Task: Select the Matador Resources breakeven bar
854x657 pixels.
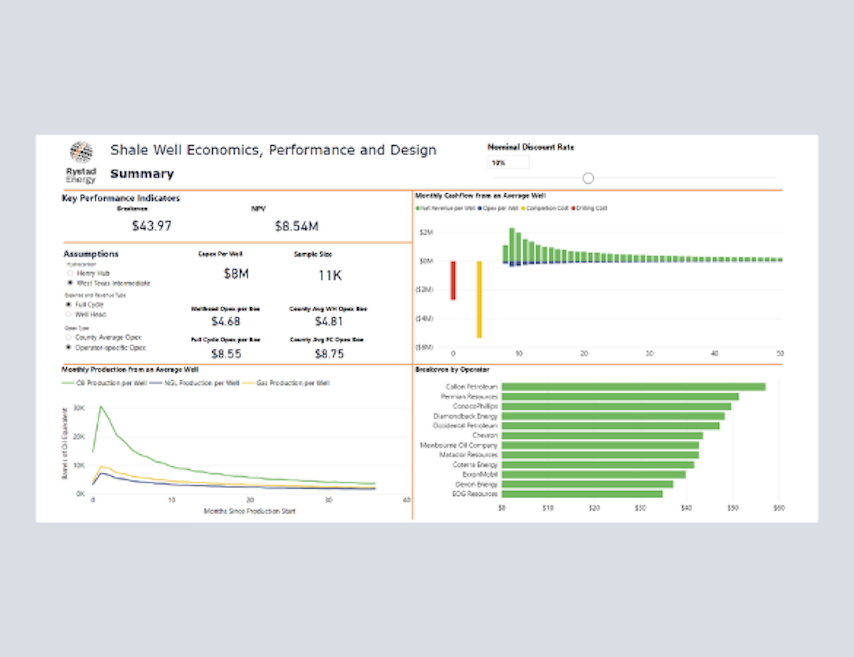Action: pyautogui.click(x=600, y=455)
